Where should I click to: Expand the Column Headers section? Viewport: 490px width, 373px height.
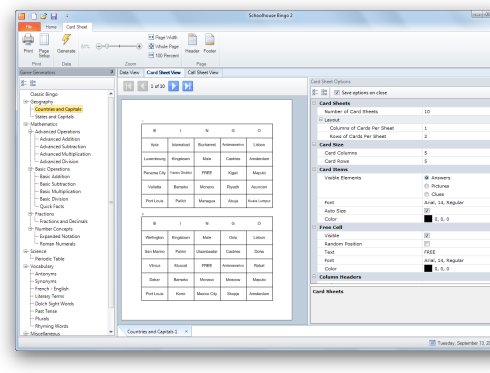click(314, 277)
